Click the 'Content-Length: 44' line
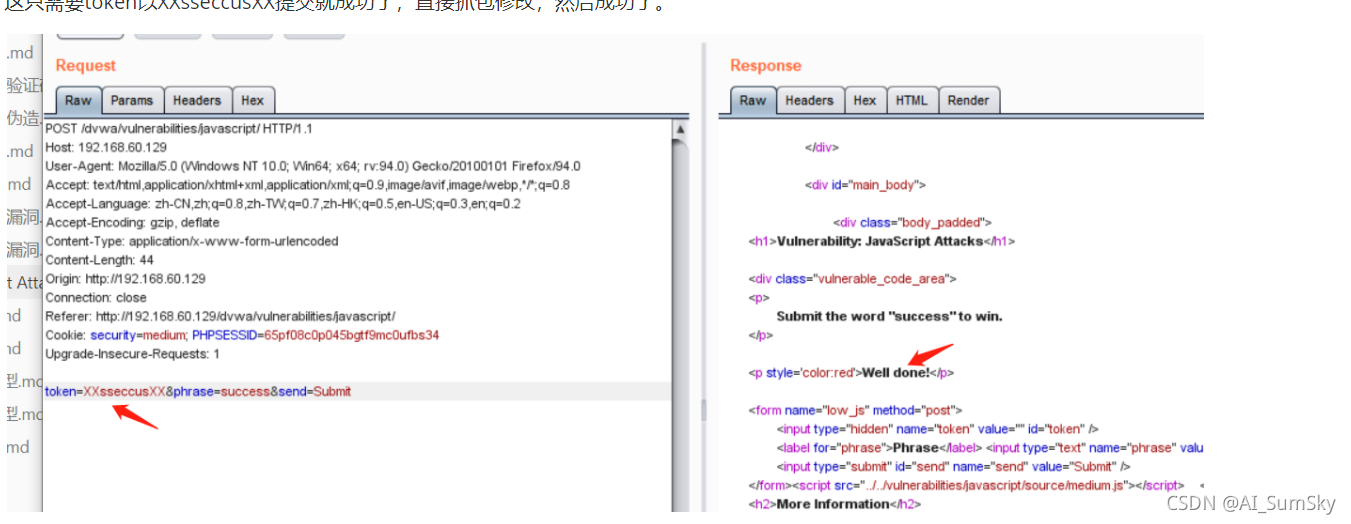 tap(100, 260)
